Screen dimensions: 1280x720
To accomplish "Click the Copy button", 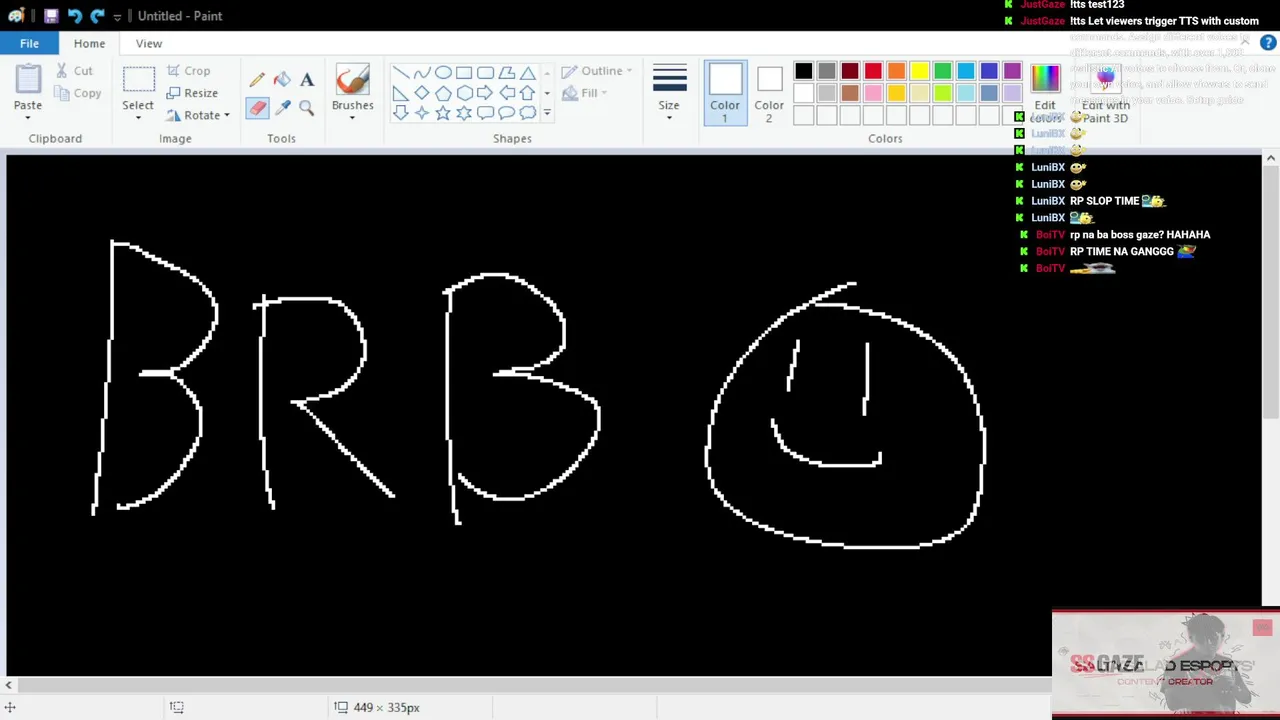I will tap(78, 93).
